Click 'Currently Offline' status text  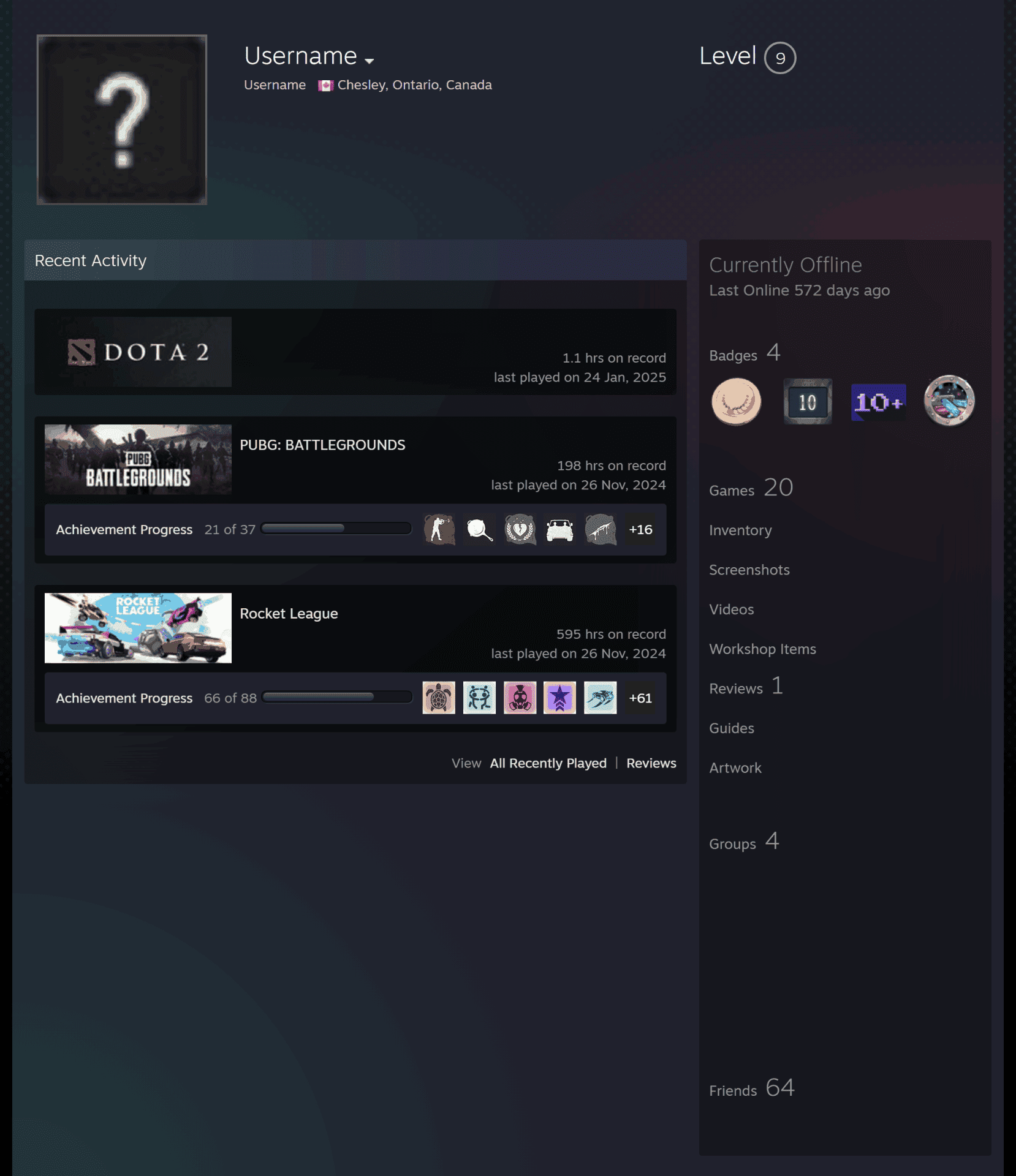pyautogui.click(x=785, y=265)
